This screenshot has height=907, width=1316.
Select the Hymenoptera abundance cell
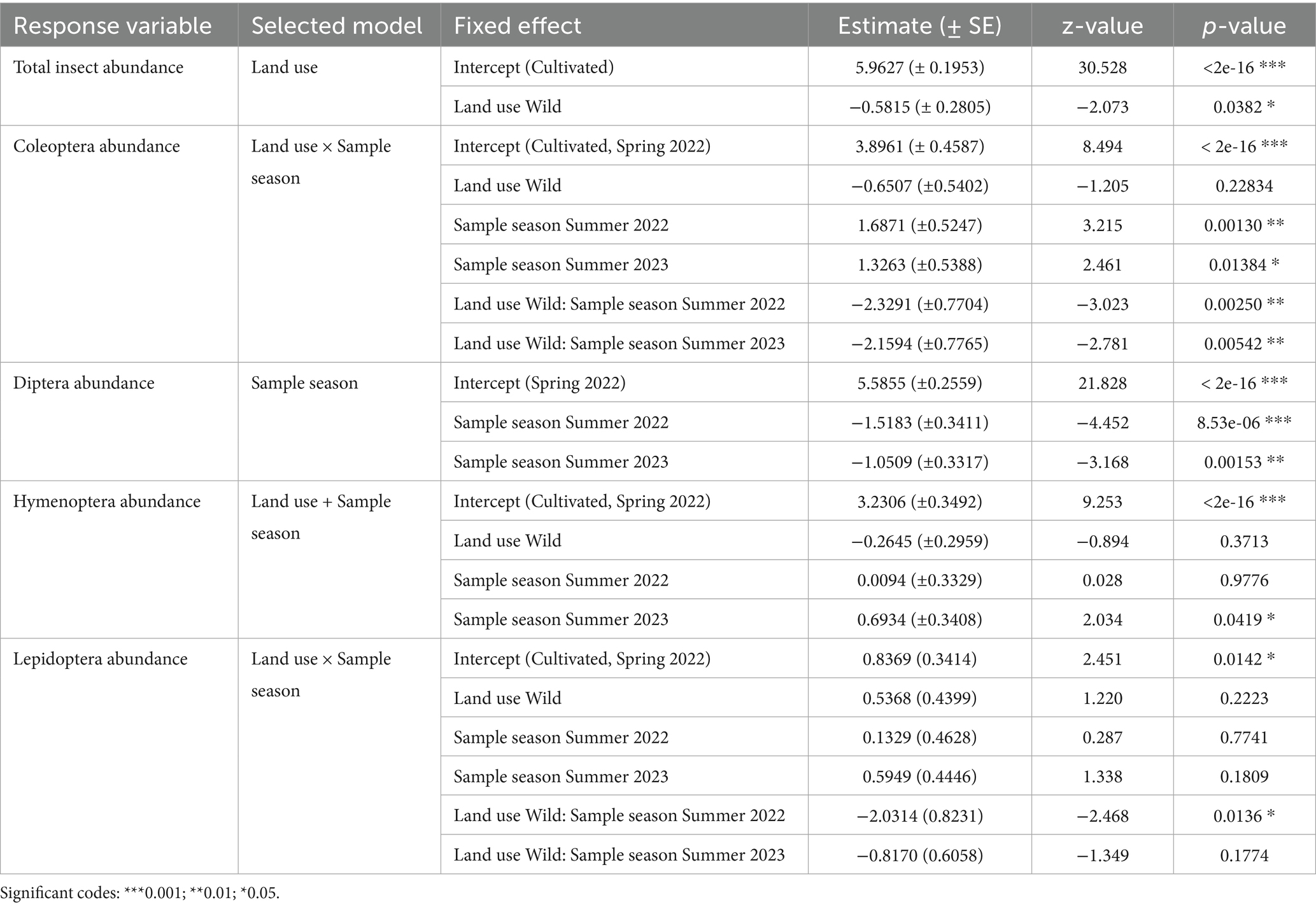(x=107, y=502)
